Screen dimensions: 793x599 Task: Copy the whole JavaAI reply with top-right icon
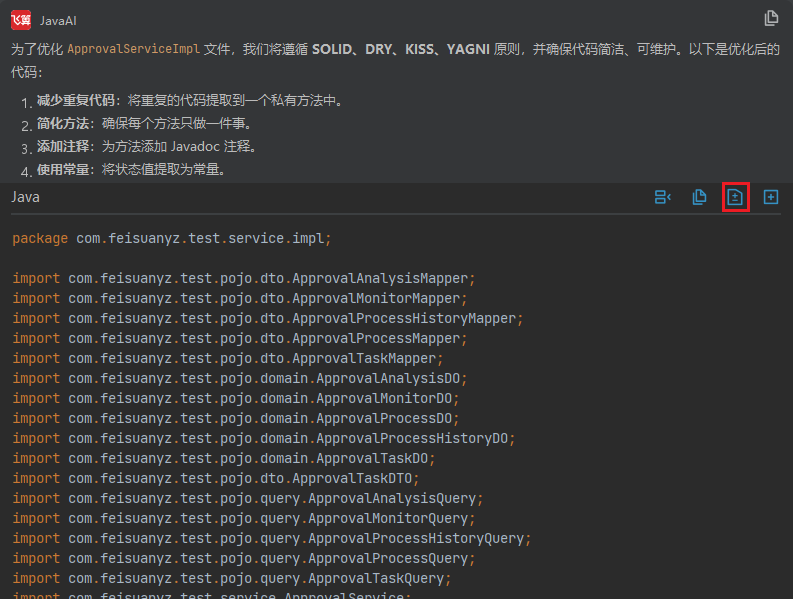[771, 18]
